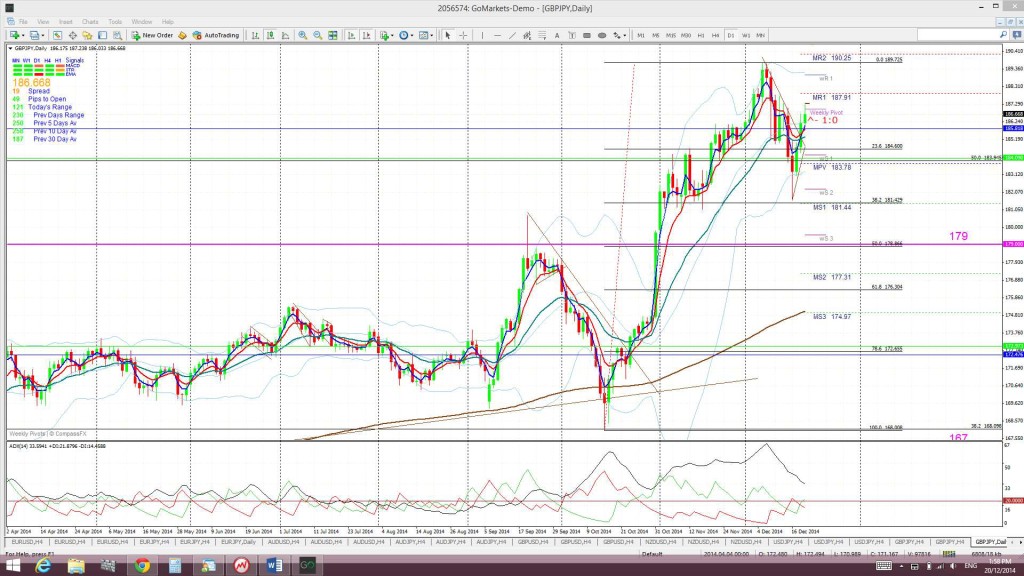Open the File menu

click(x=23, y=22)
